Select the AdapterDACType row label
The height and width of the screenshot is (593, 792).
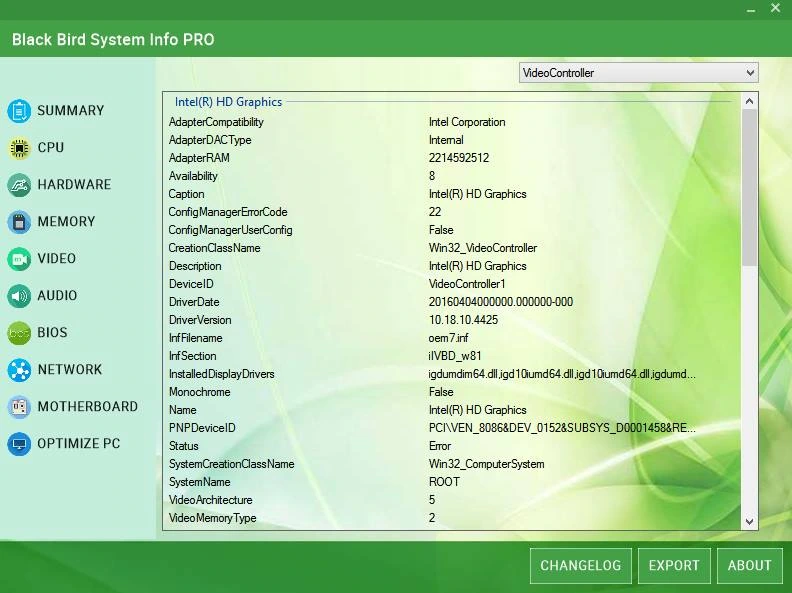pos(210,140)
